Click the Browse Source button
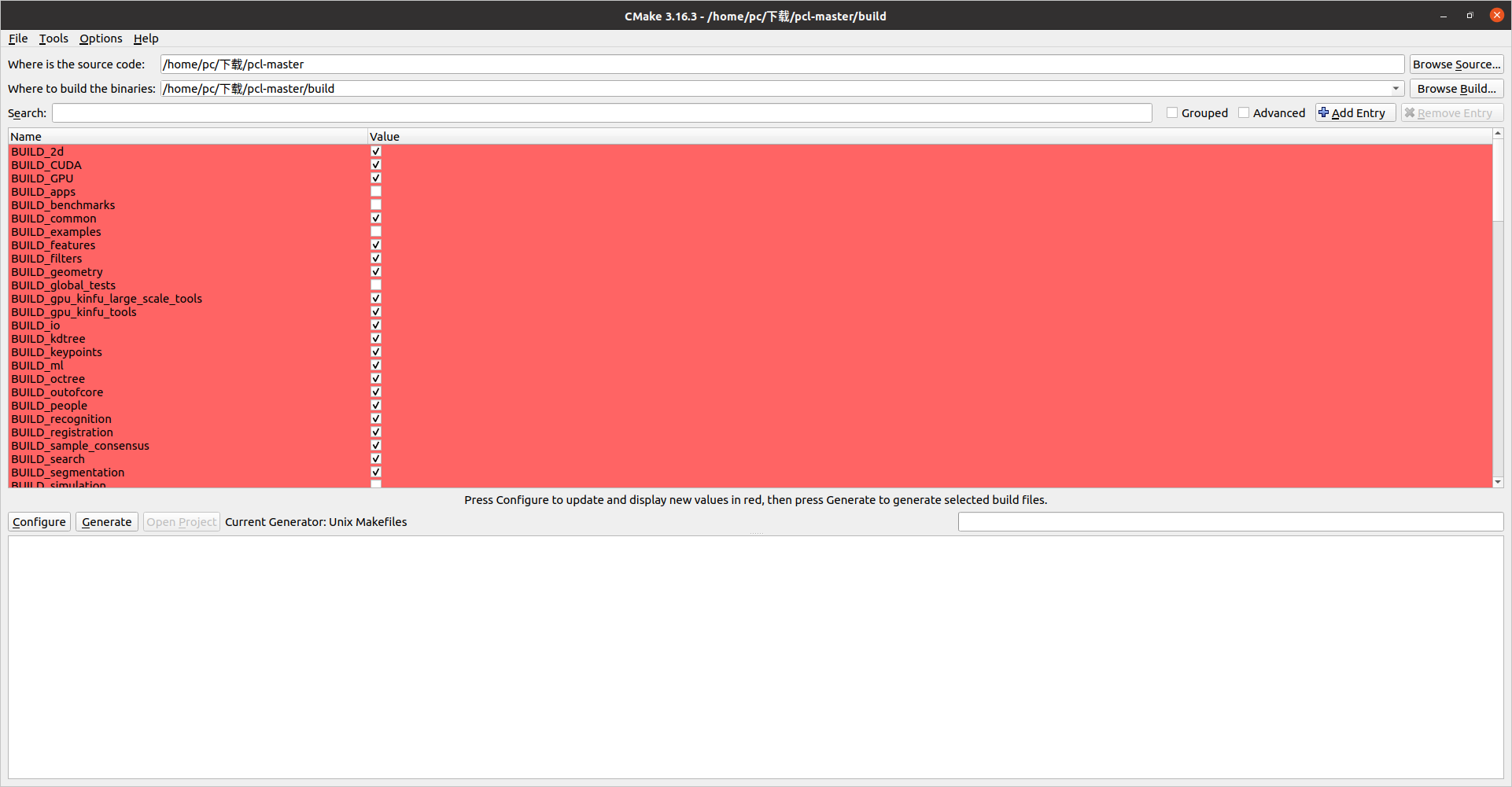Screen dimensions: 1512x787 coord(1456,64)
